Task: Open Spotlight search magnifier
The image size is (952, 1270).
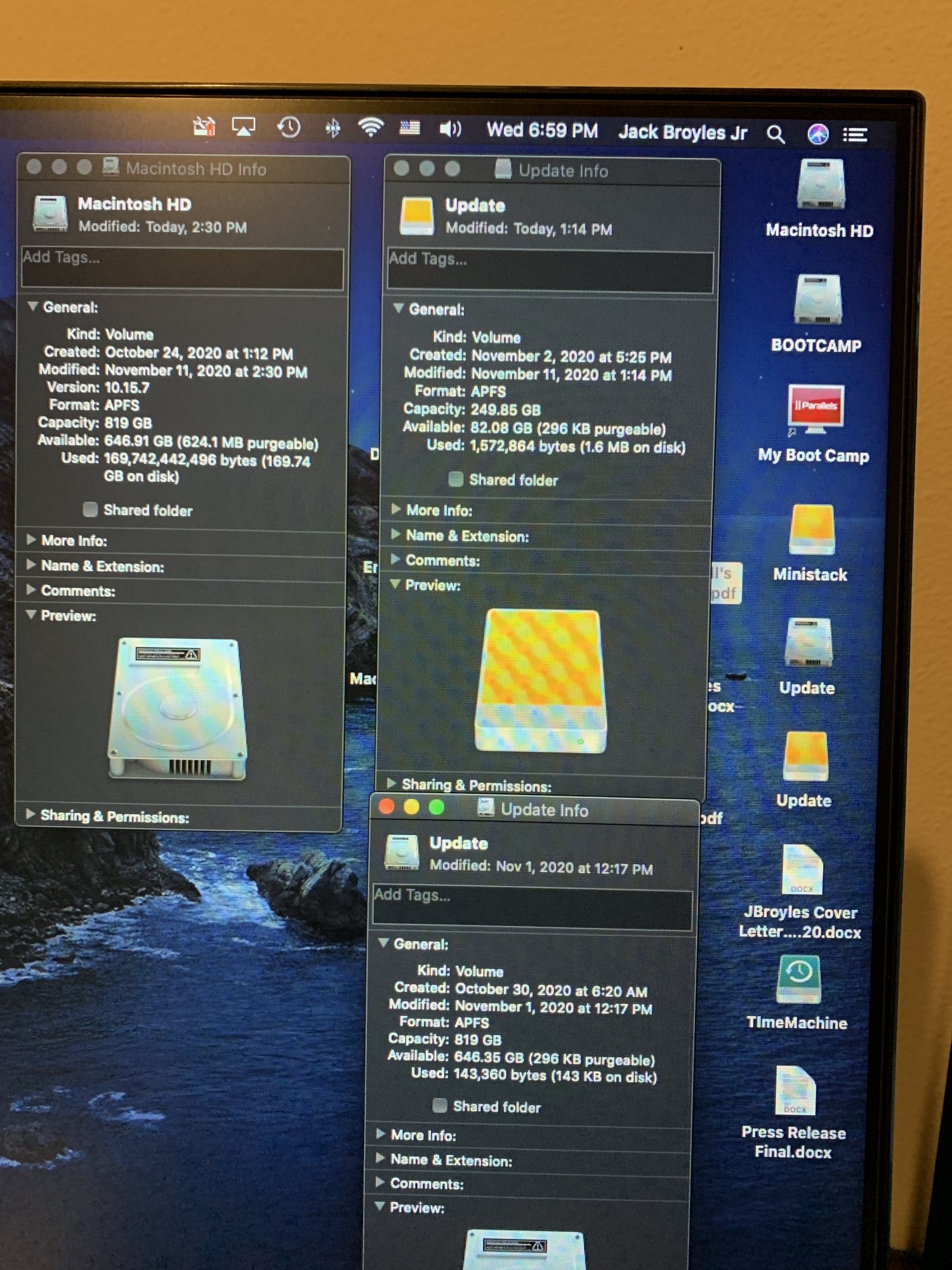Action: [x=776, y=134]
